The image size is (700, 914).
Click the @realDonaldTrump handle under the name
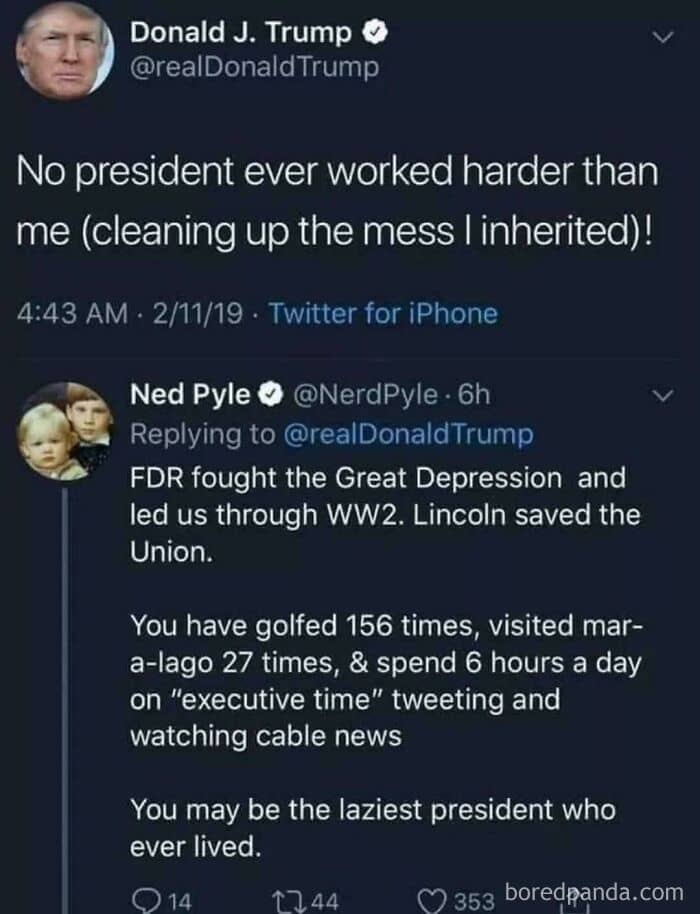point(255,68)
